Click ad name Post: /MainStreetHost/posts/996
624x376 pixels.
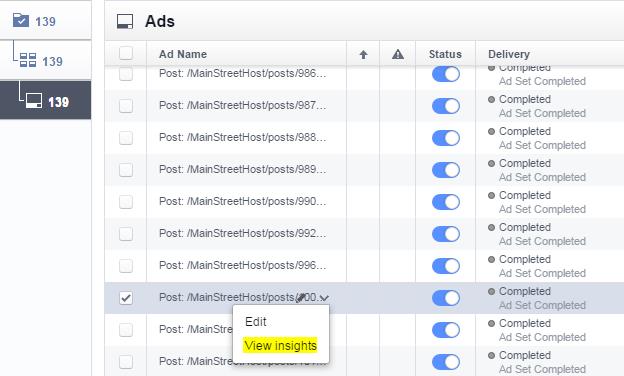point(242,265)
